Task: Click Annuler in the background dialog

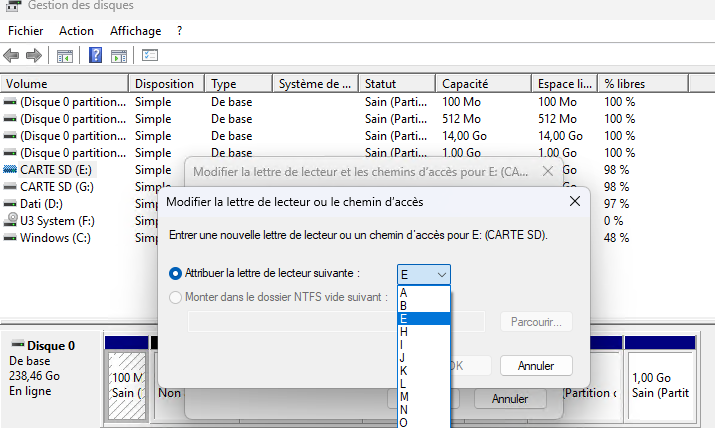Action: click(510, 399)
